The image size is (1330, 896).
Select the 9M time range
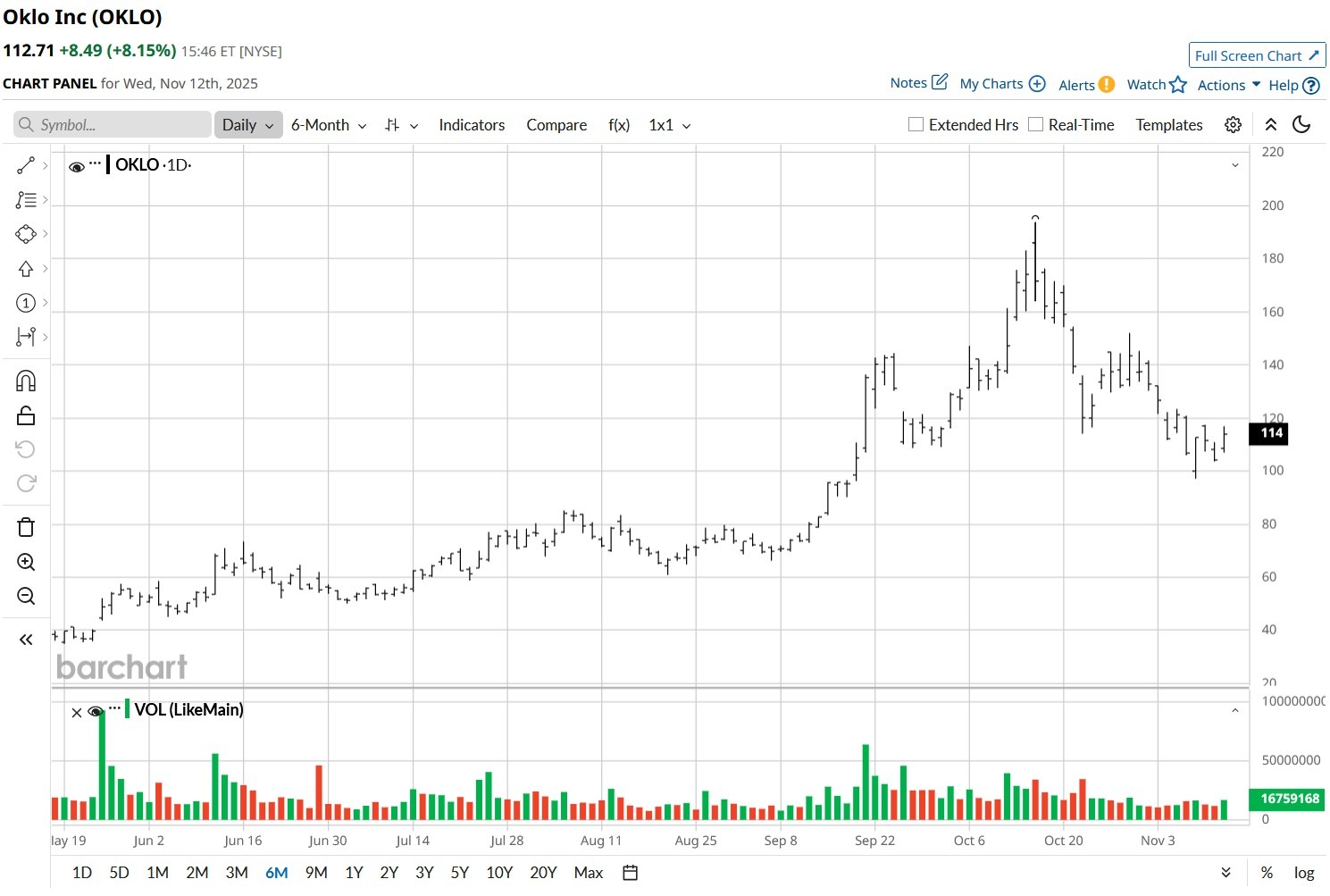click(x=316, y=873)
